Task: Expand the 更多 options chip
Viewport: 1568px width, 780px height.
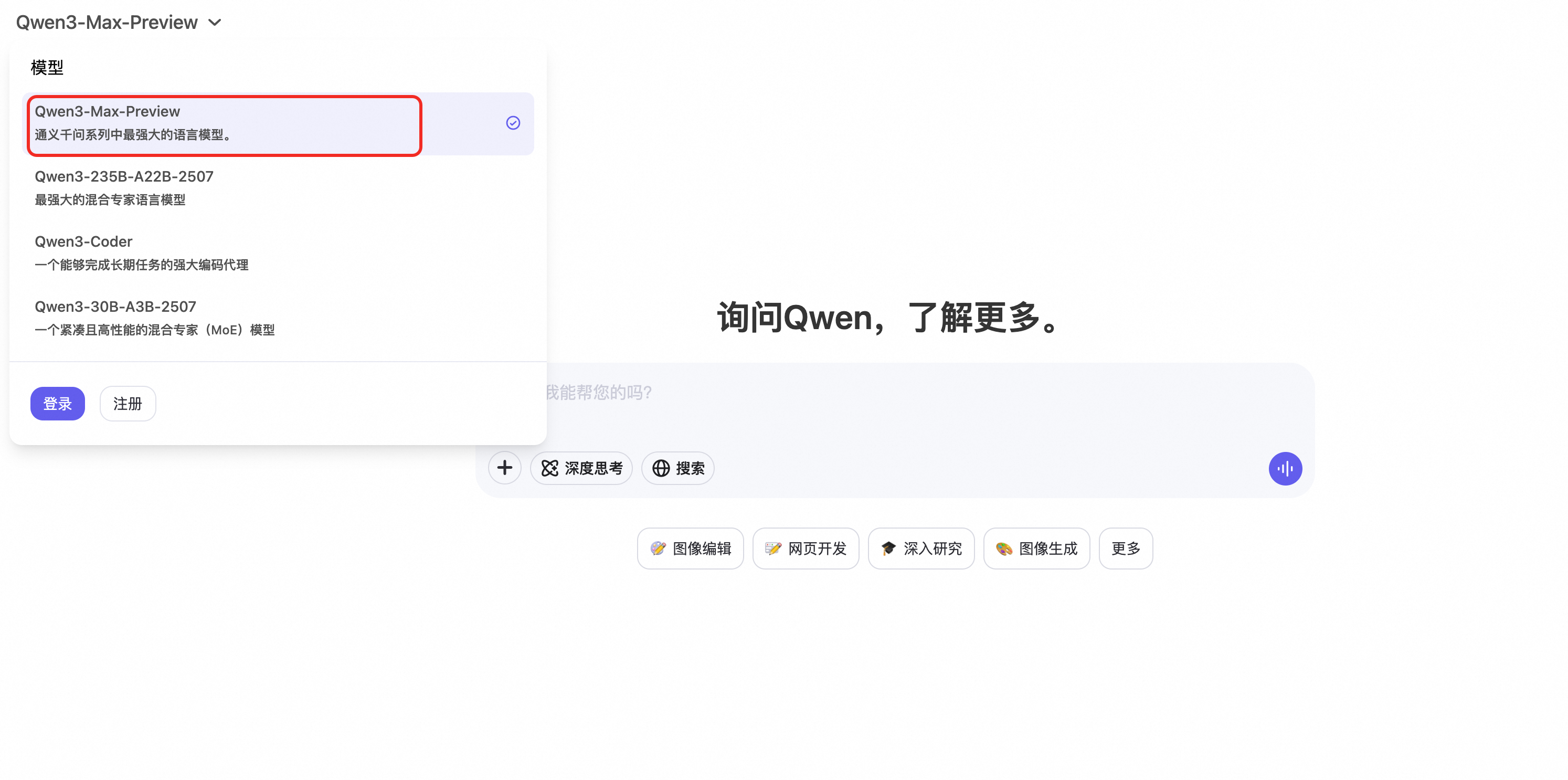Action: point(1126,549)
